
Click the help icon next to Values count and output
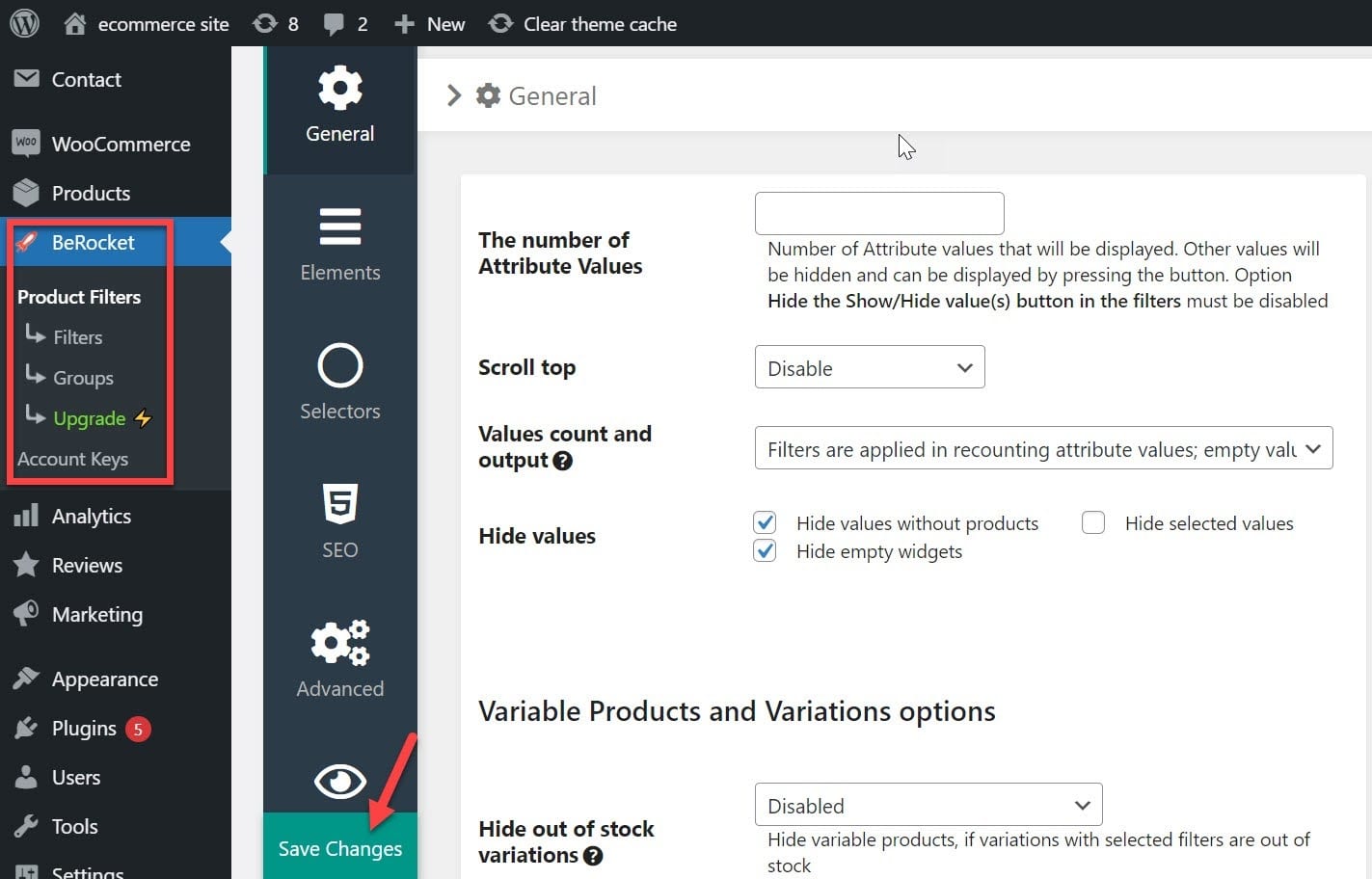tap(563, 461)
